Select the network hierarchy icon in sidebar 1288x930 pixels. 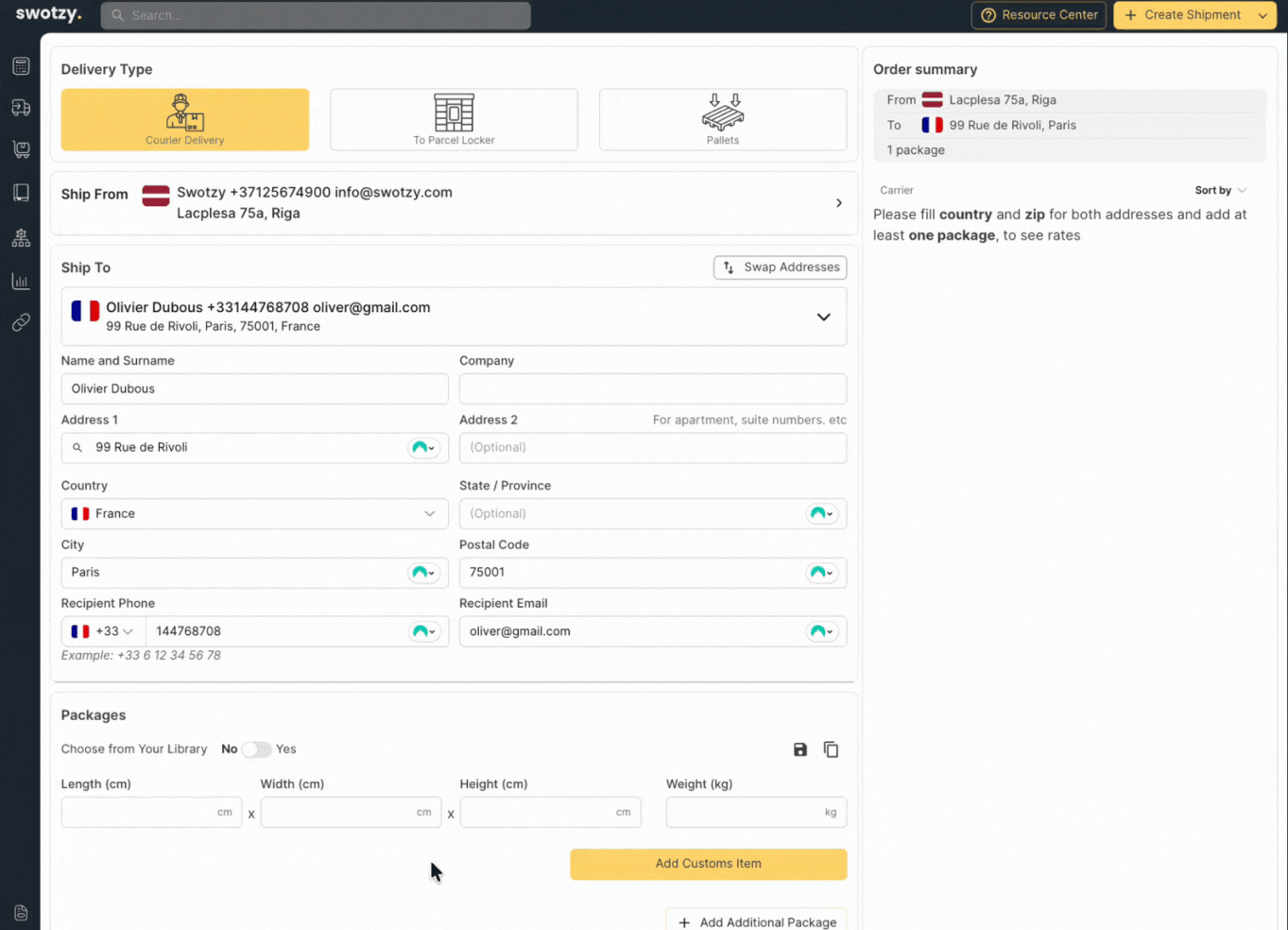coord(21,237)
